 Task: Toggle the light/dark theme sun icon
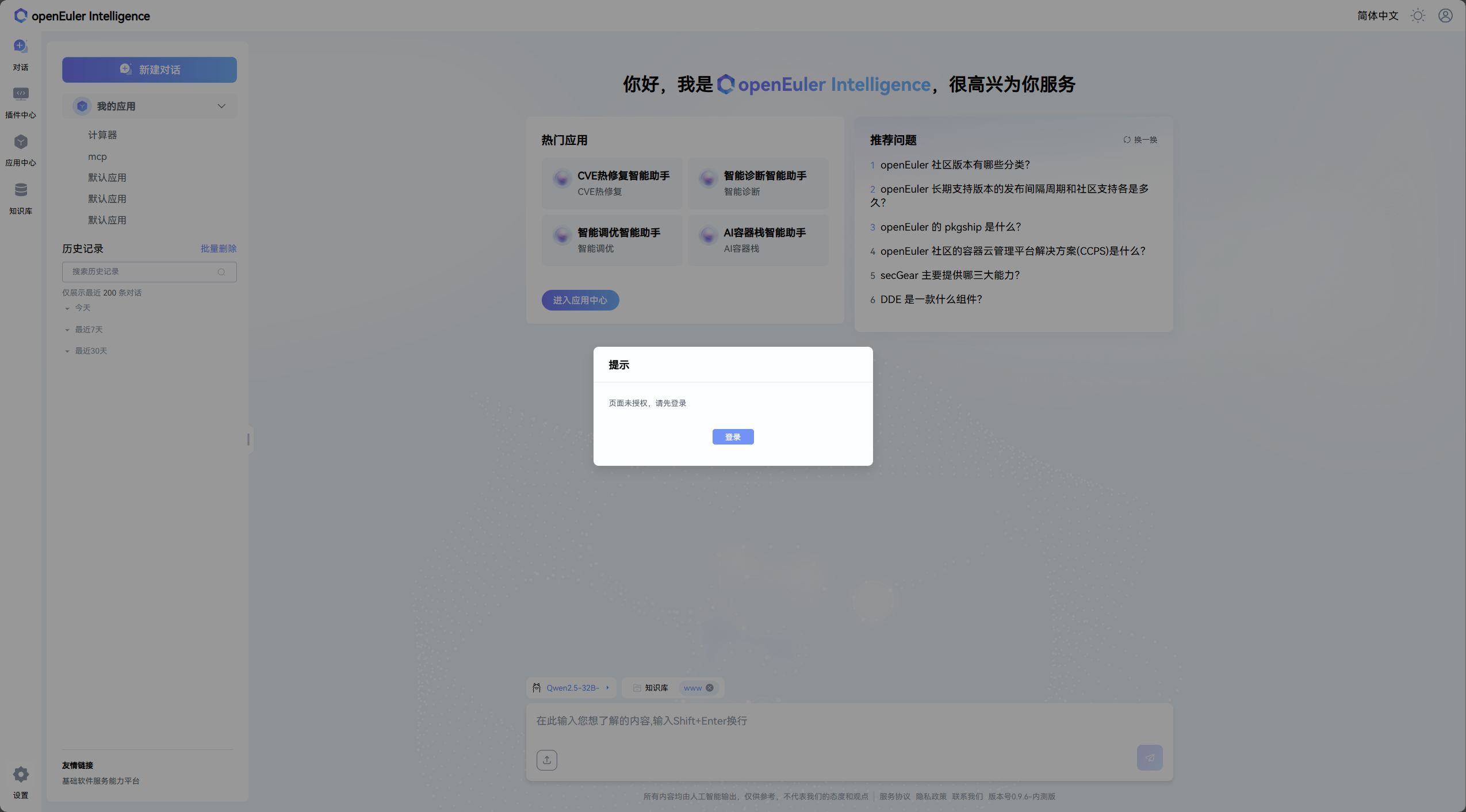click(1418, 16)
